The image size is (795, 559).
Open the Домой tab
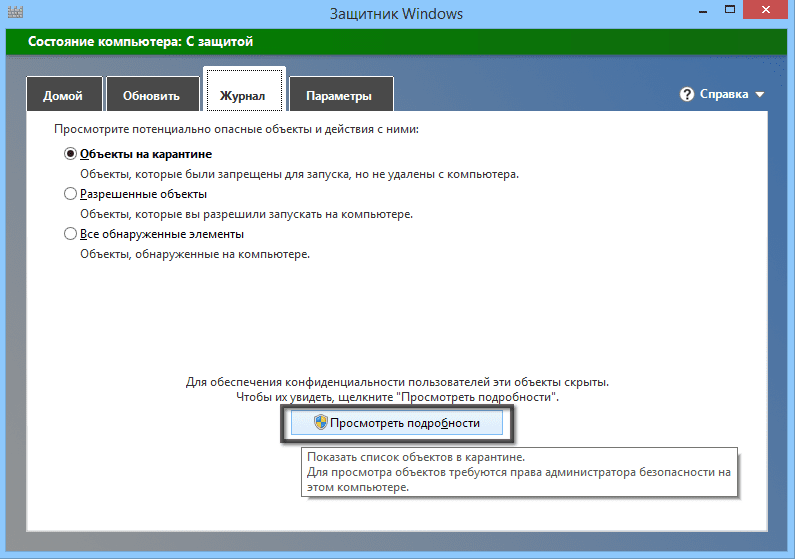pyautogui.click(x=64, y=94)
